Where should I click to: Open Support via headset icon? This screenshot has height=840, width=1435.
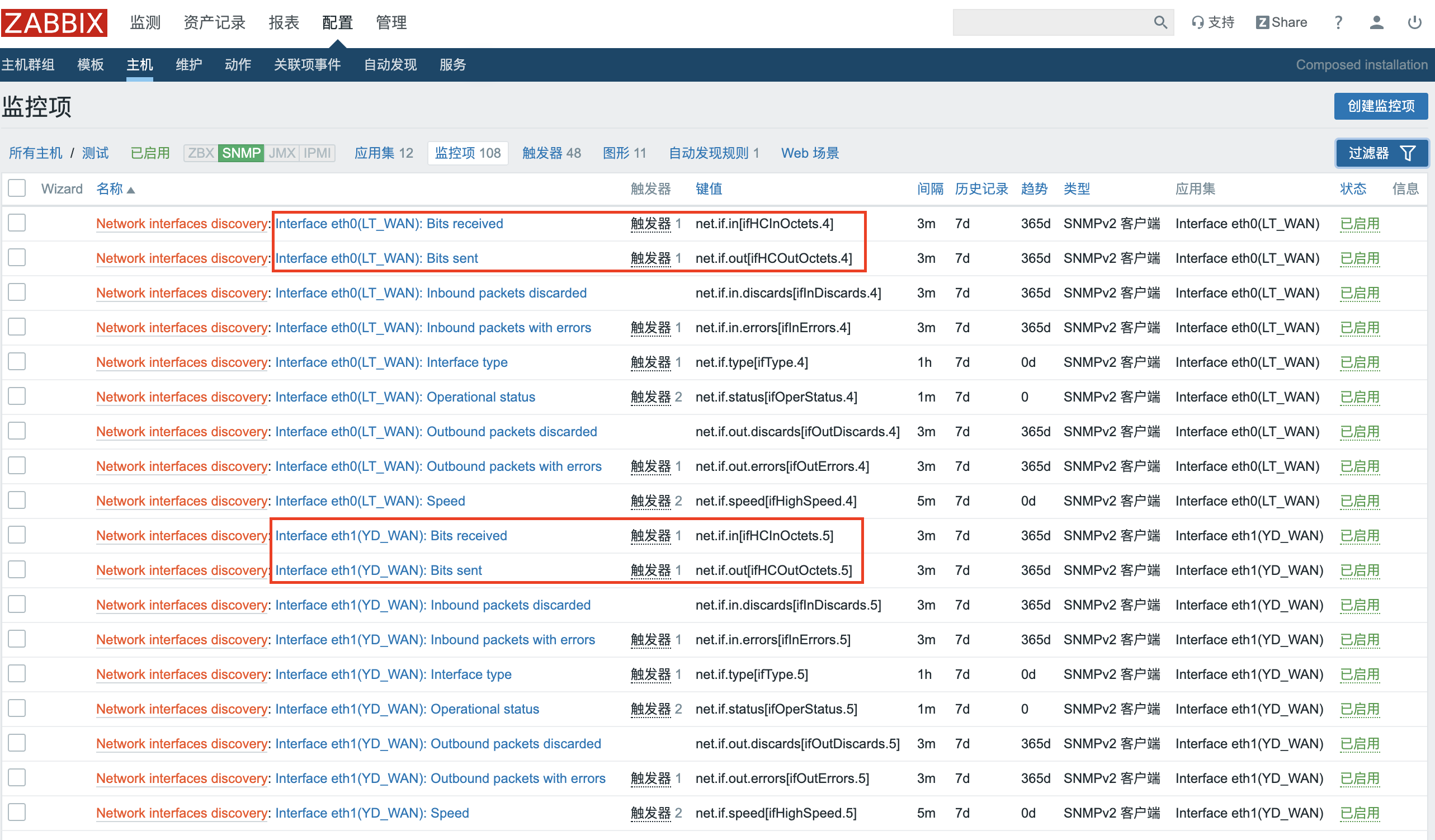point(1197,23)
